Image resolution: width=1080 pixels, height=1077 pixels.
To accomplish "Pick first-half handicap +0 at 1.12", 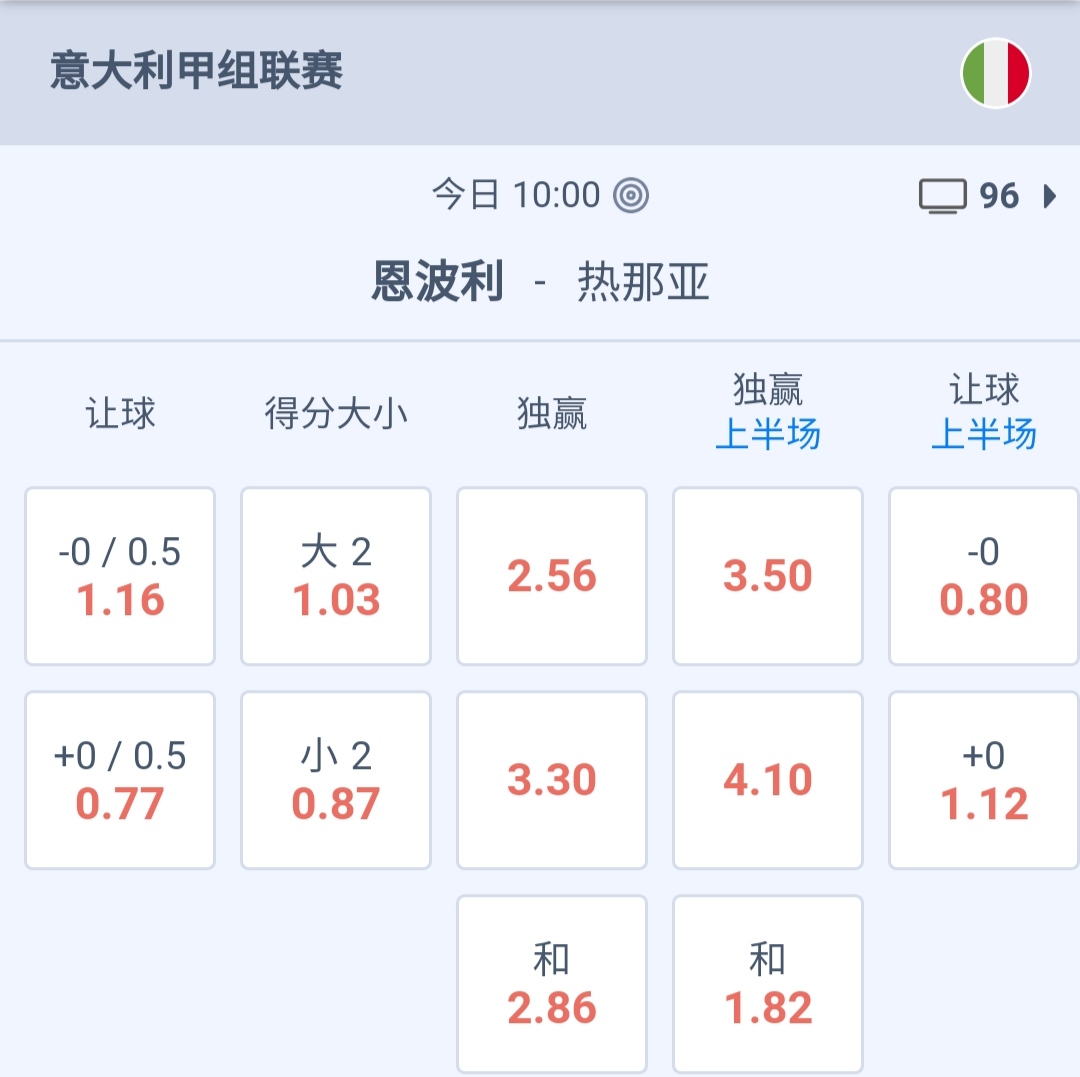I will click(x=984, y=780).
